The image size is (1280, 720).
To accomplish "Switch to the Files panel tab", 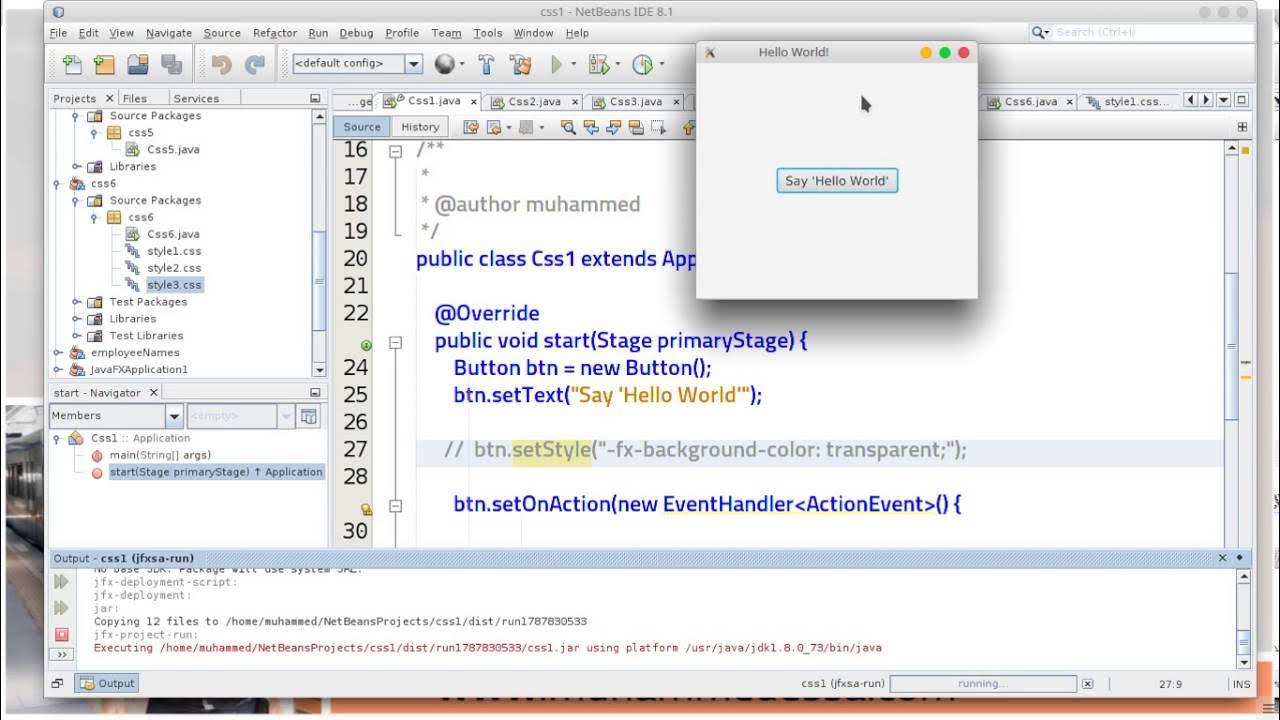I will pos(134,98).
